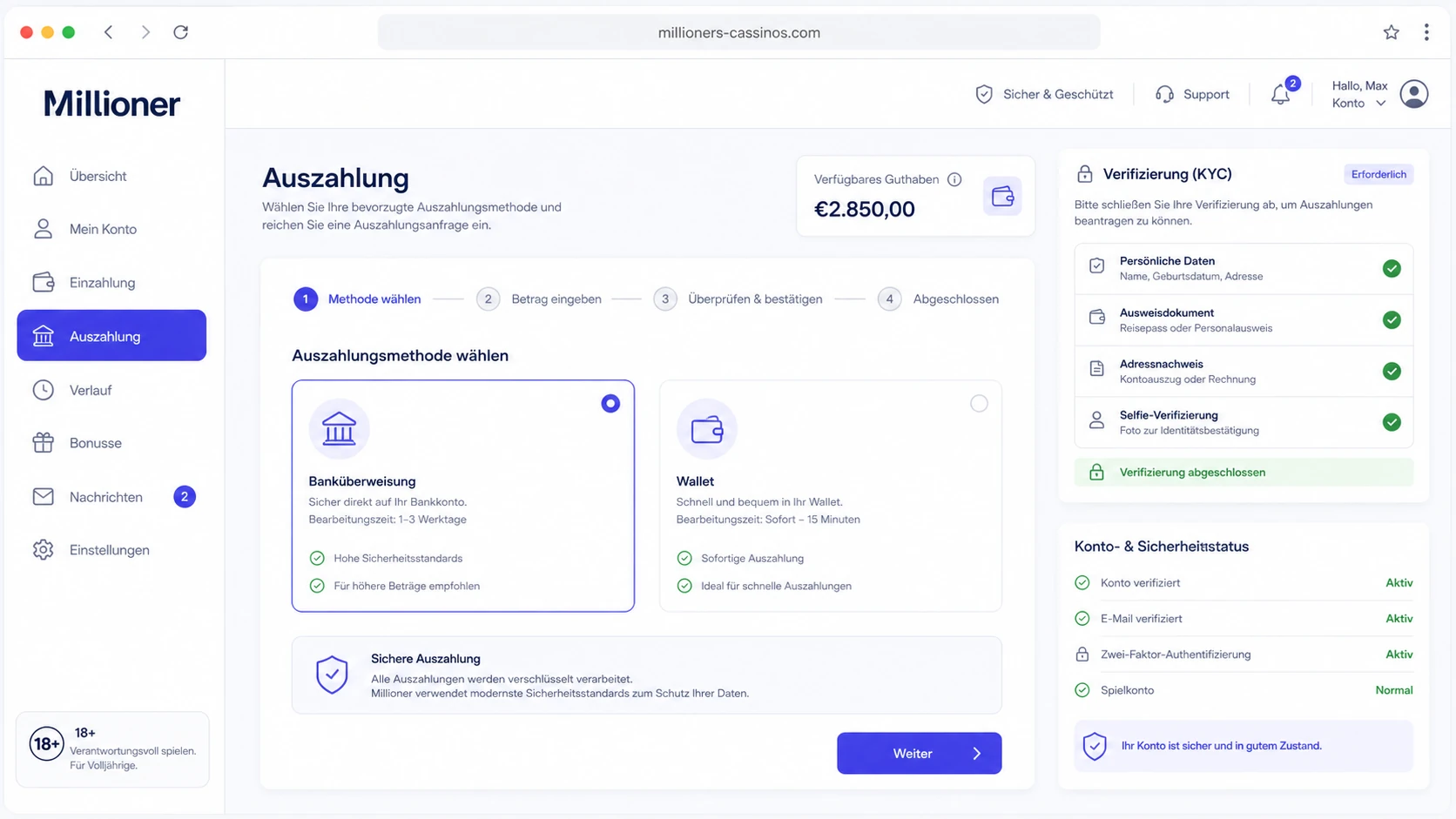Click green check of Persönliche Daten
This screenshot has width=1456, height=819.
1392,269
